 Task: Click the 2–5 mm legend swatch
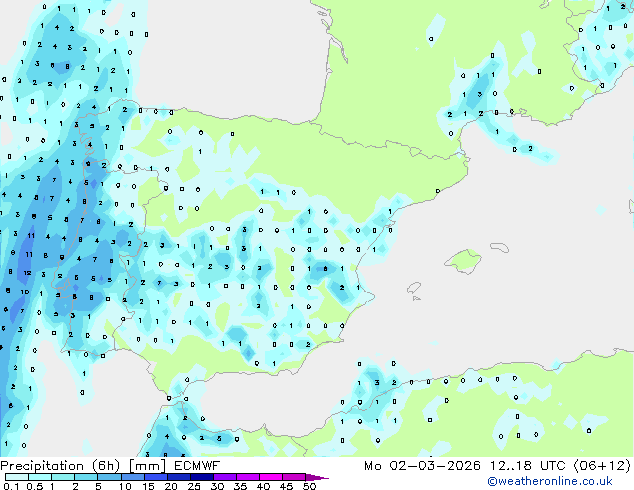[x=86, y=477]
